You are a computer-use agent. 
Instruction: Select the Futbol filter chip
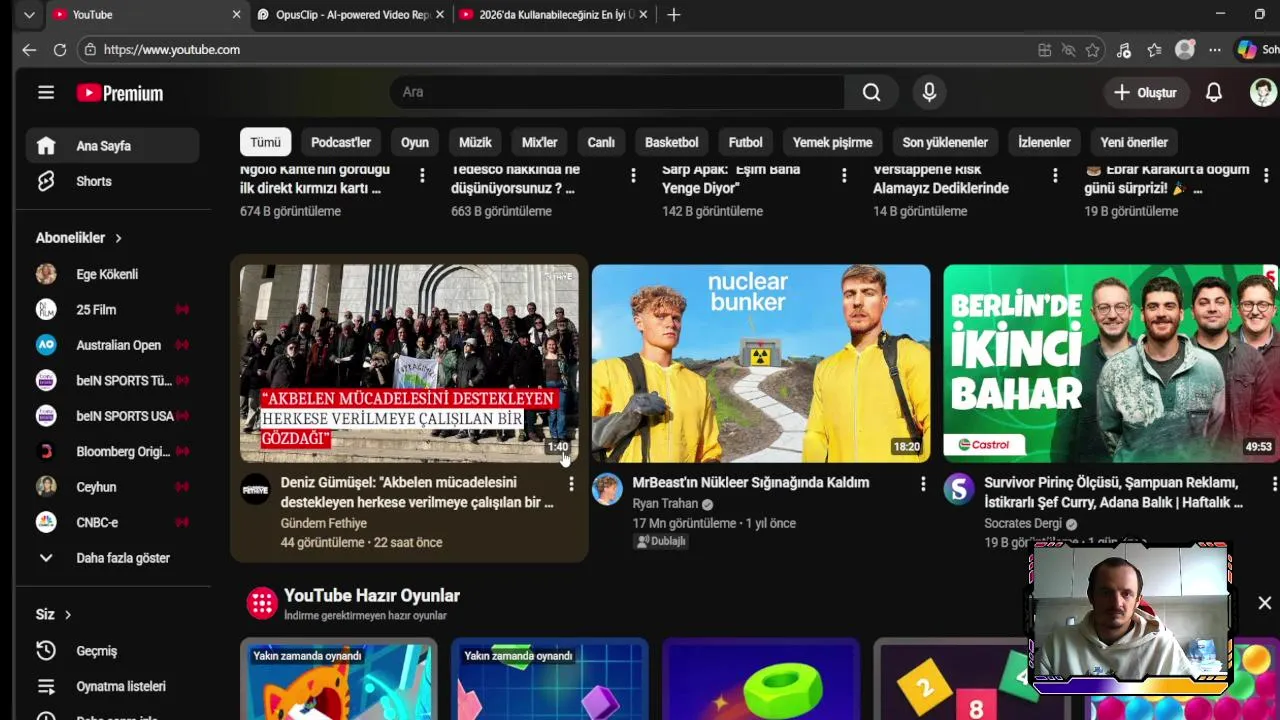[746, 142]
